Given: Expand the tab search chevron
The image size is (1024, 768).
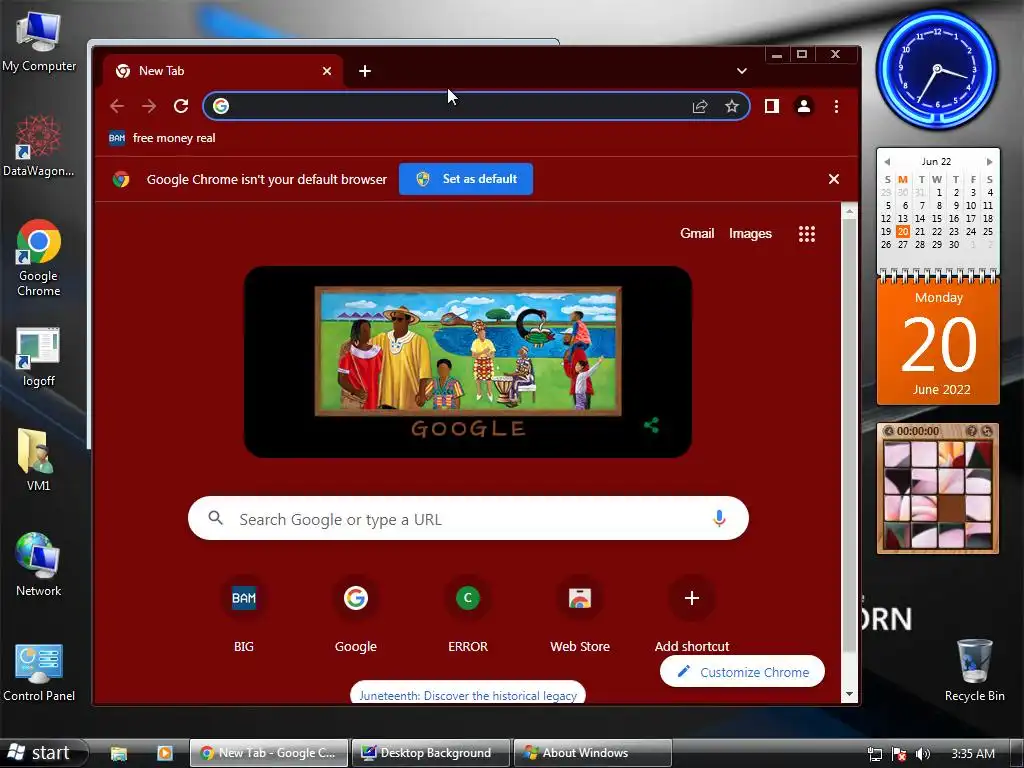Looking at the screenshot, I should pos(741,71).
